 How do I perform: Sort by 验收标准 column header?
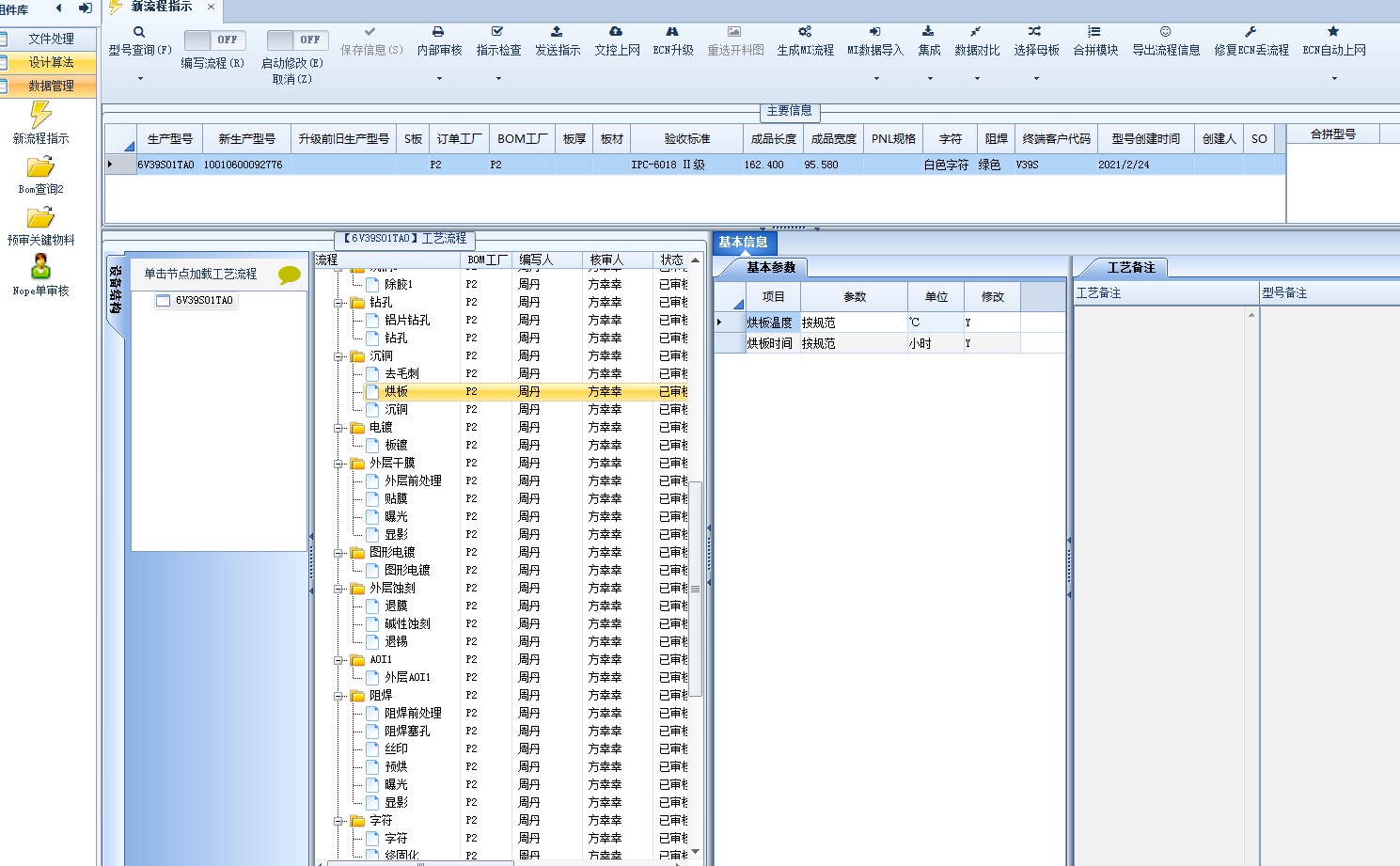[x=686, y=139]
